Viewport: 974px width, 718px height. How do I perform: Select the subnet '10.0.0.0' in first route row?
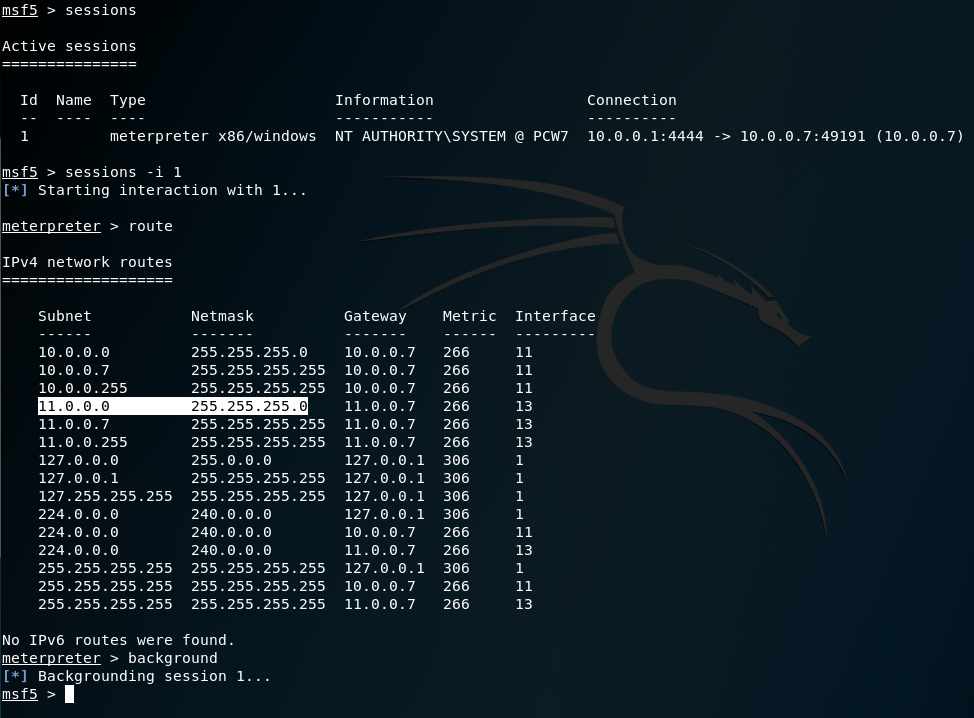pos(74,353)
